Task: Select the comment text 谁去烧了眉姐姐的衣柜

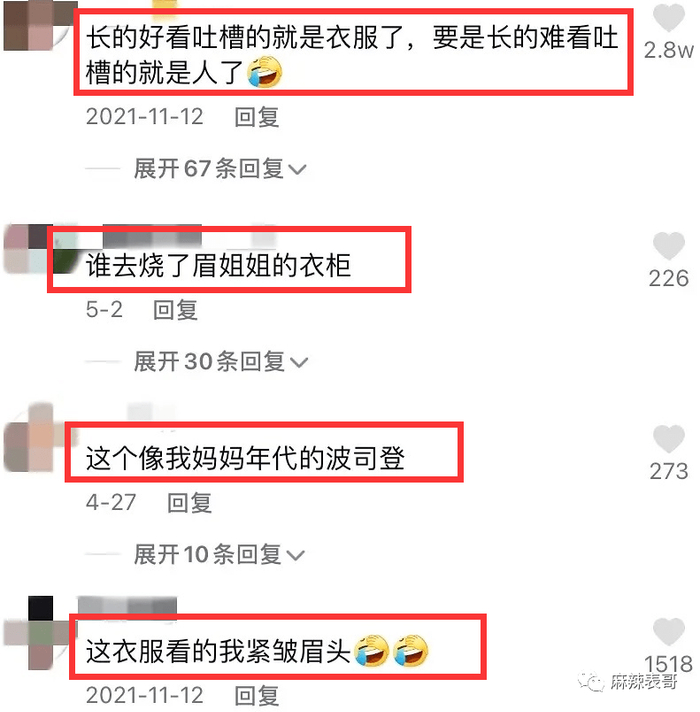Action: coord(218,265)
